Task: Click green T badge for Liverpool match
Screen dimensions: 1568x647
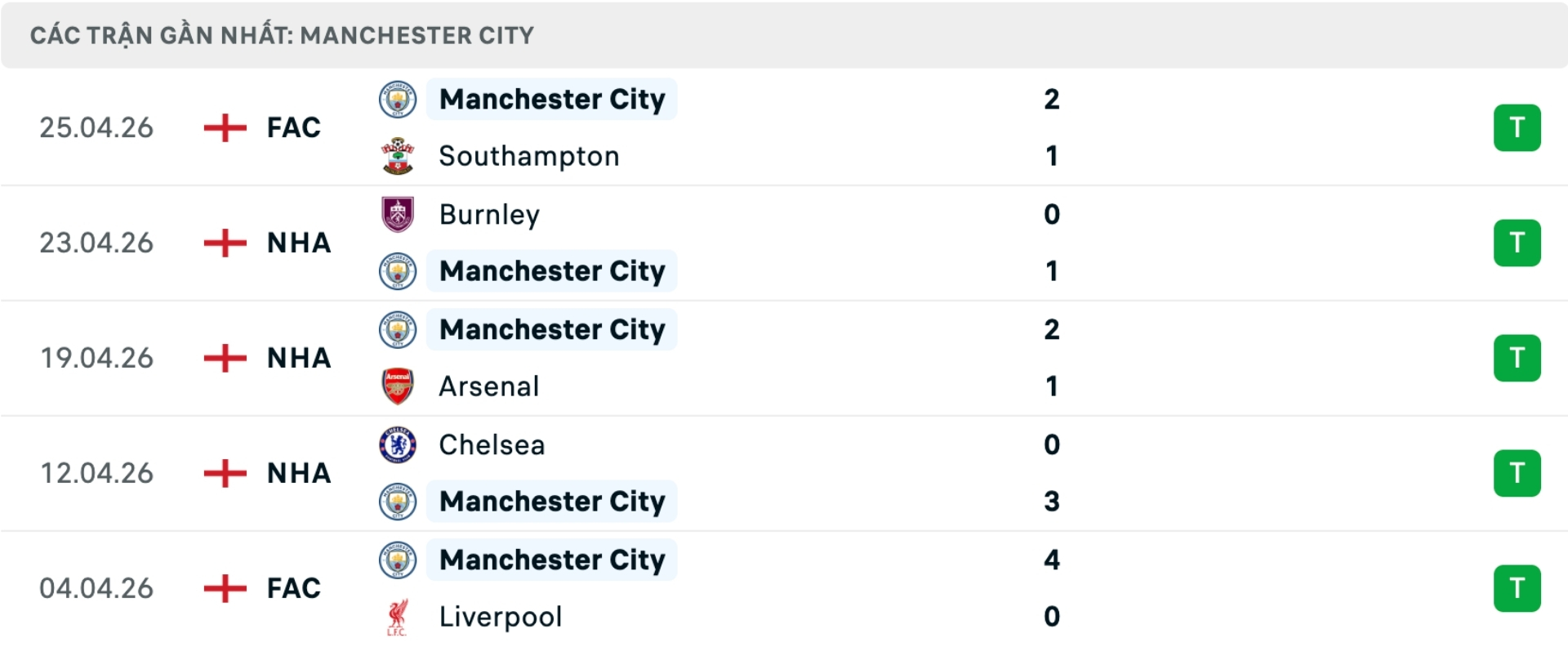Action: pos(1517,588)
